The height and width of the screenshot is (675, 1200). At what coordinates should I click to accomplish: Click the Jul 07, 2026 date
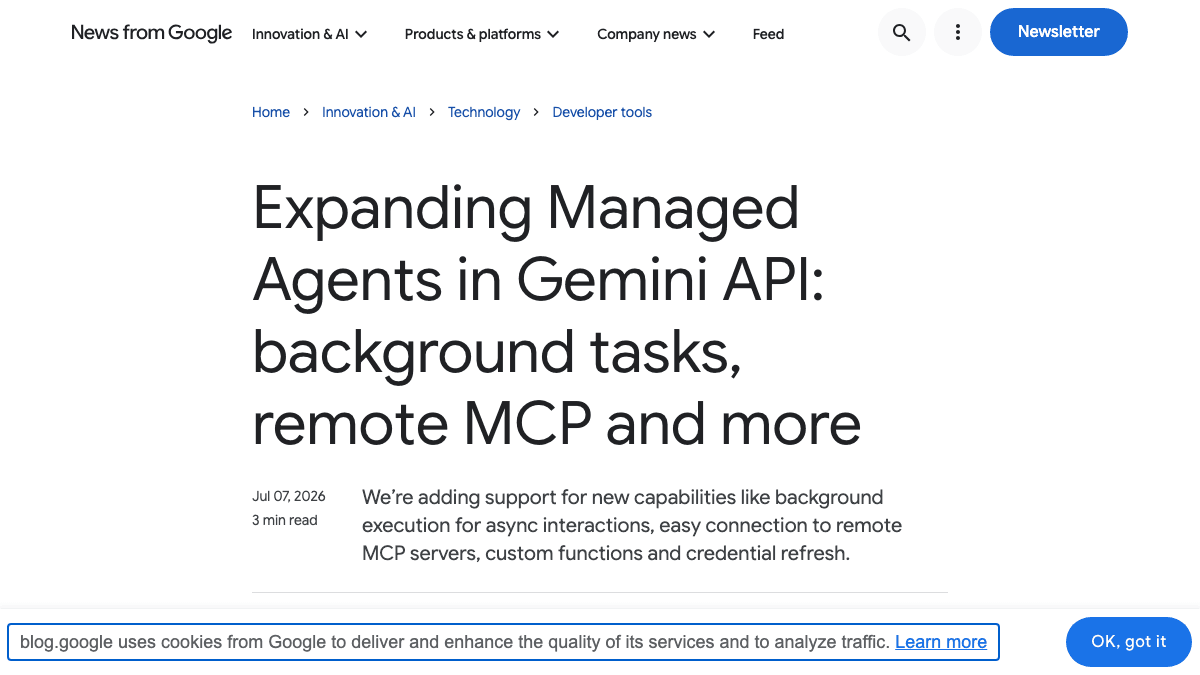click(289, 496)
